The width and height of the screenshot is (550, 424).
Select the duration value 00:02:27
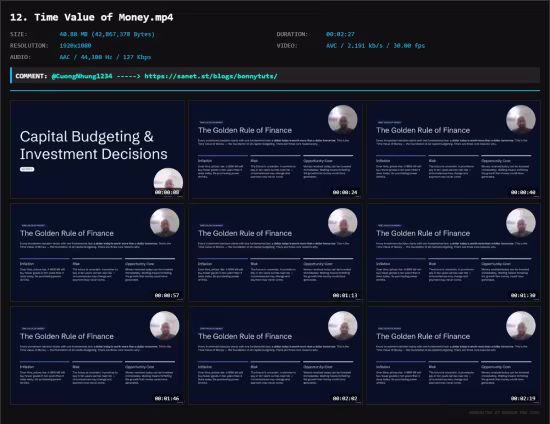coord(340,34)
